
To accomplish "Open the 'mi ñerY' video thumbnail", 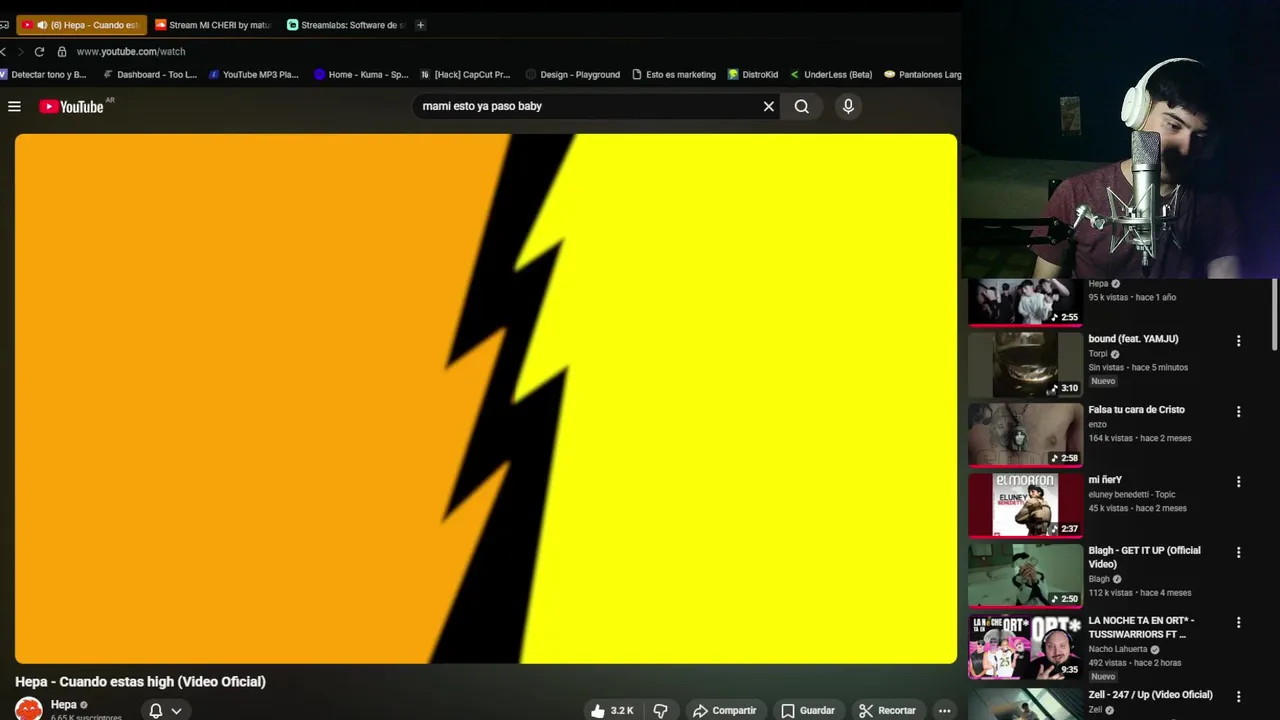I will click(x=1025, y=505).
